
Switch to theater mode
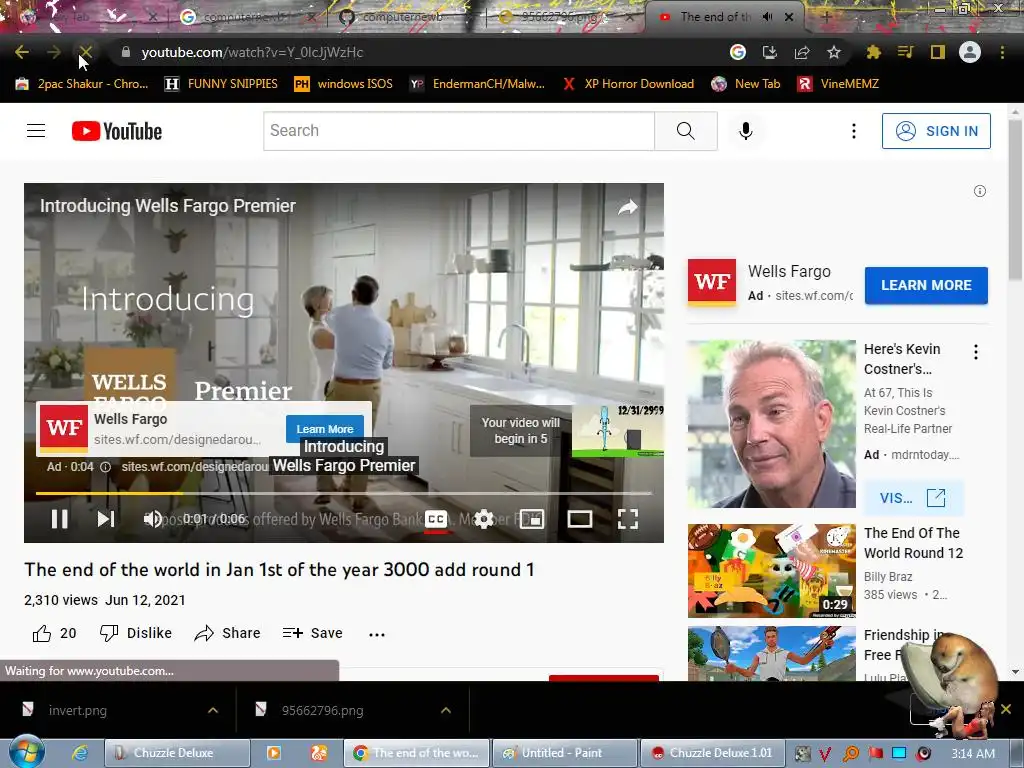coord(580,519)
